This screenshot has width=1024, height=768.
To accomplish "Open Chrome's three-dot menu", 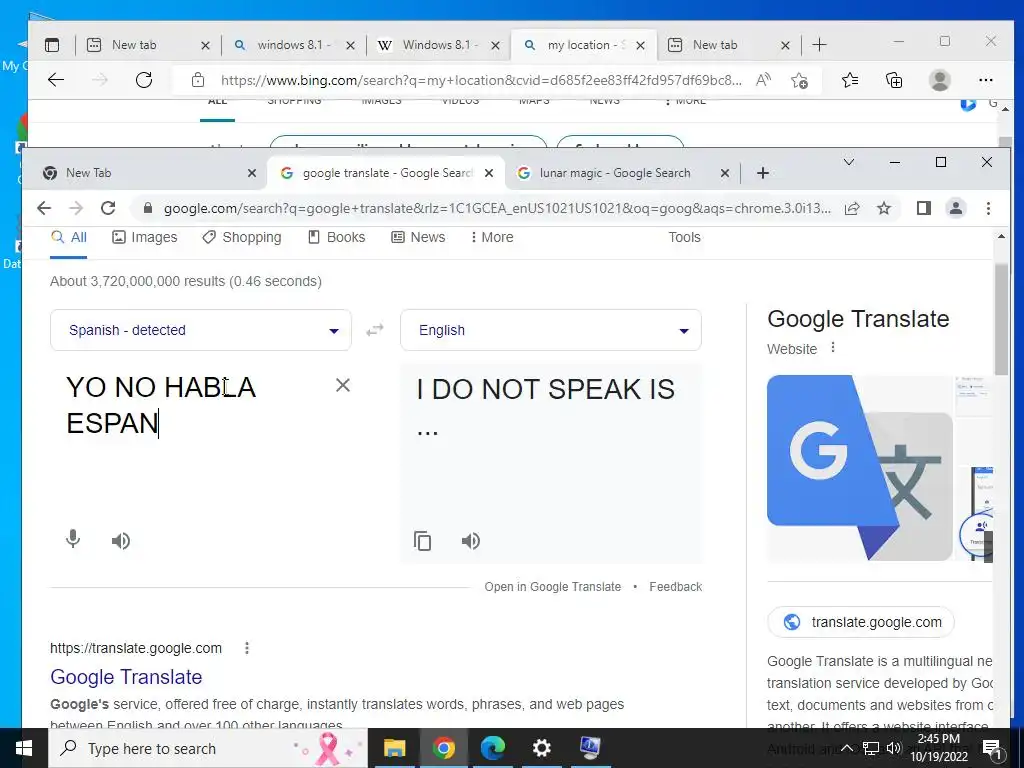I will tap(988, 208).
